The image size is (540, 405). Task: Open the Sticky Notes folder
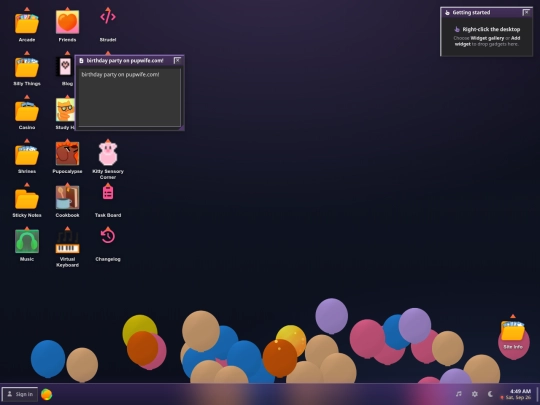pos(27,200)
